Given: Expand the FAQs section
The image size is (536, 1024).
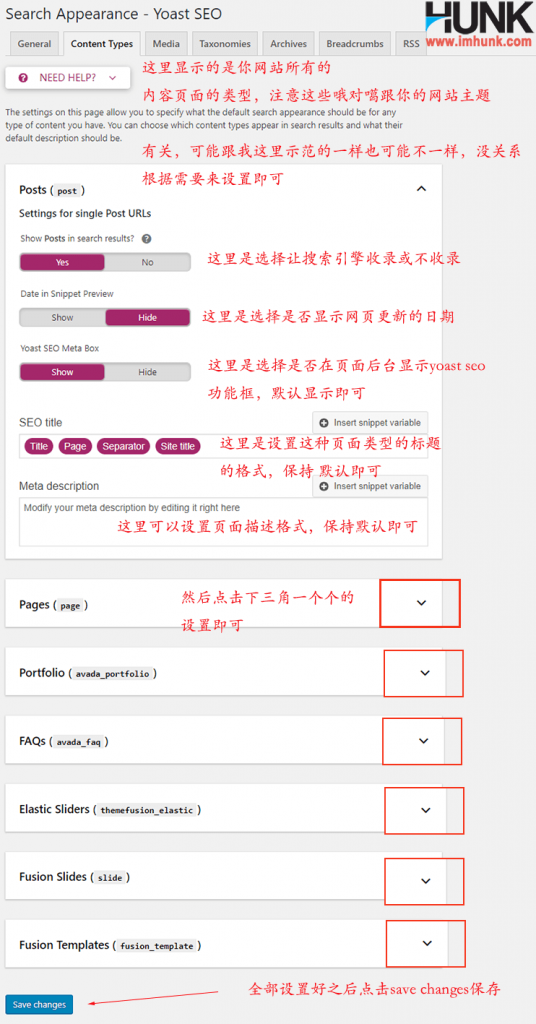Looking at the screenshot, I should click(424, 741).
